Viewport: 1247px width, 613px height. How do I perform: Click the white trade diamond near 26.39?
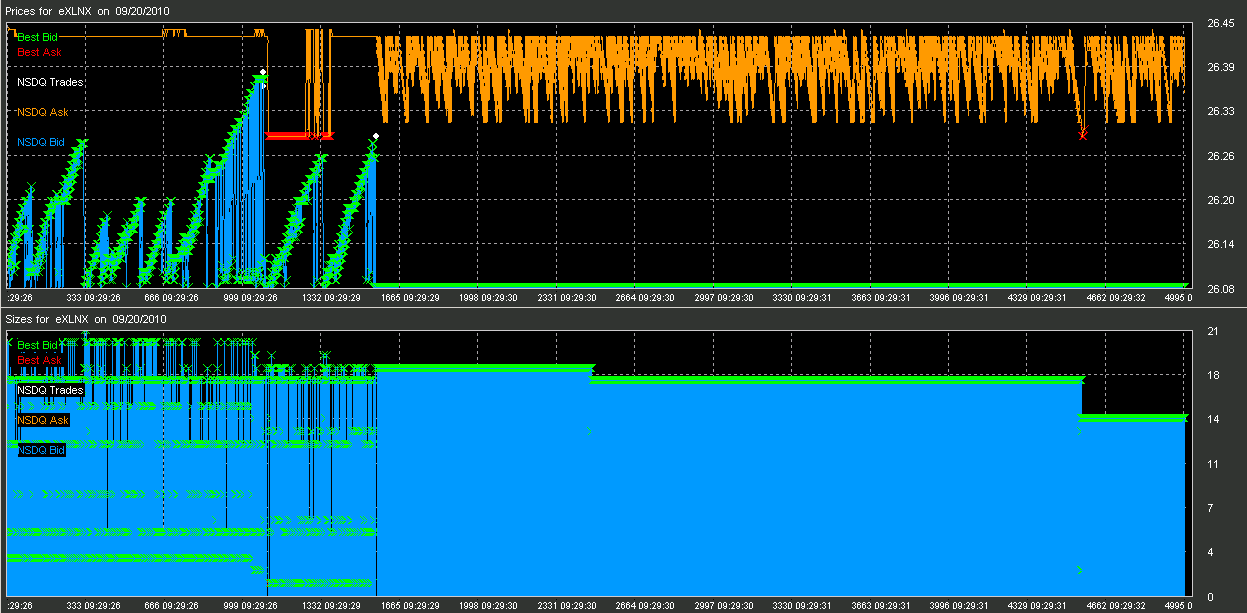point(263,72)
